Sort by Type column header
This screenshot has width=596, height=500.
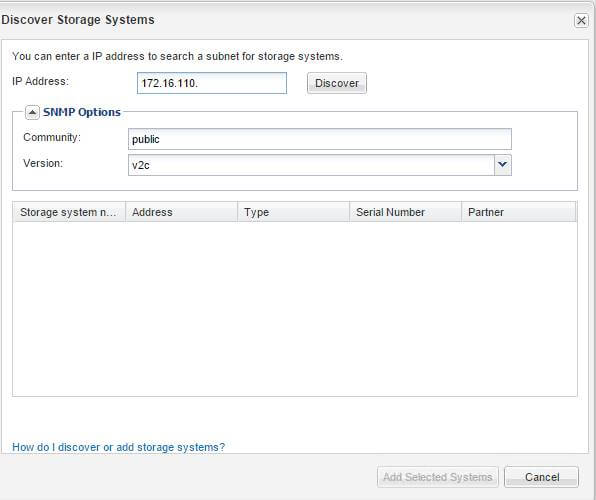pos(293,212)
